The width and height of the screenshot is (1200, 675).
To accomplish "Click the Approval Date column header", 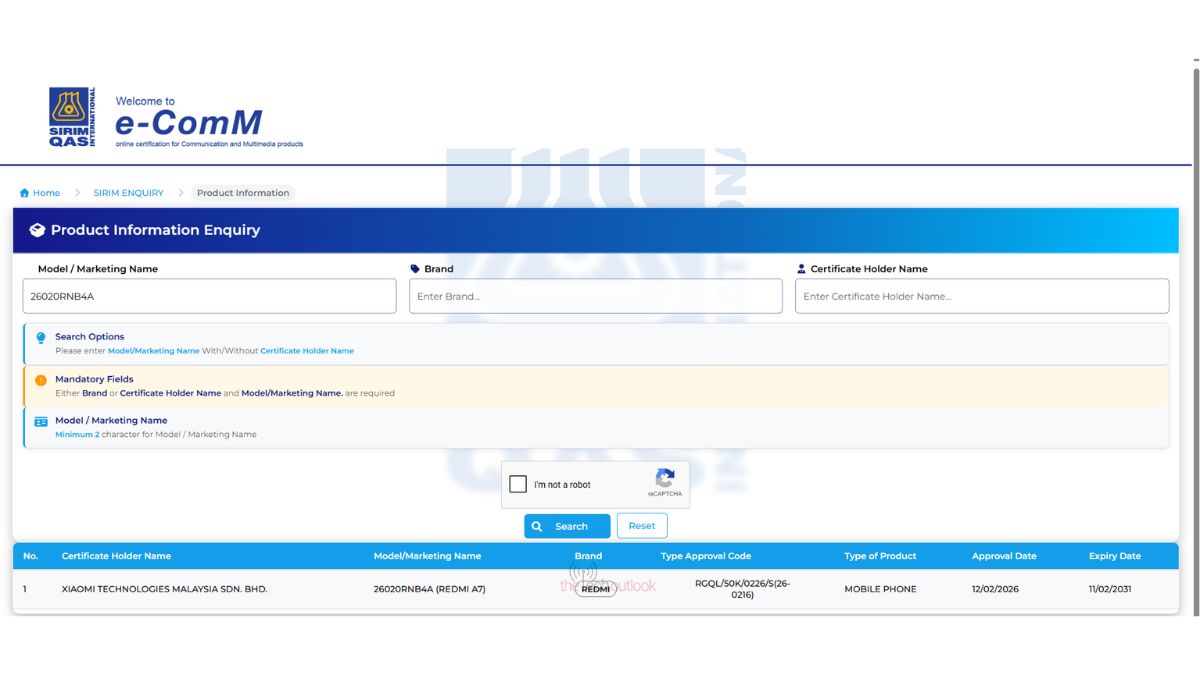I will point(1004,556).
